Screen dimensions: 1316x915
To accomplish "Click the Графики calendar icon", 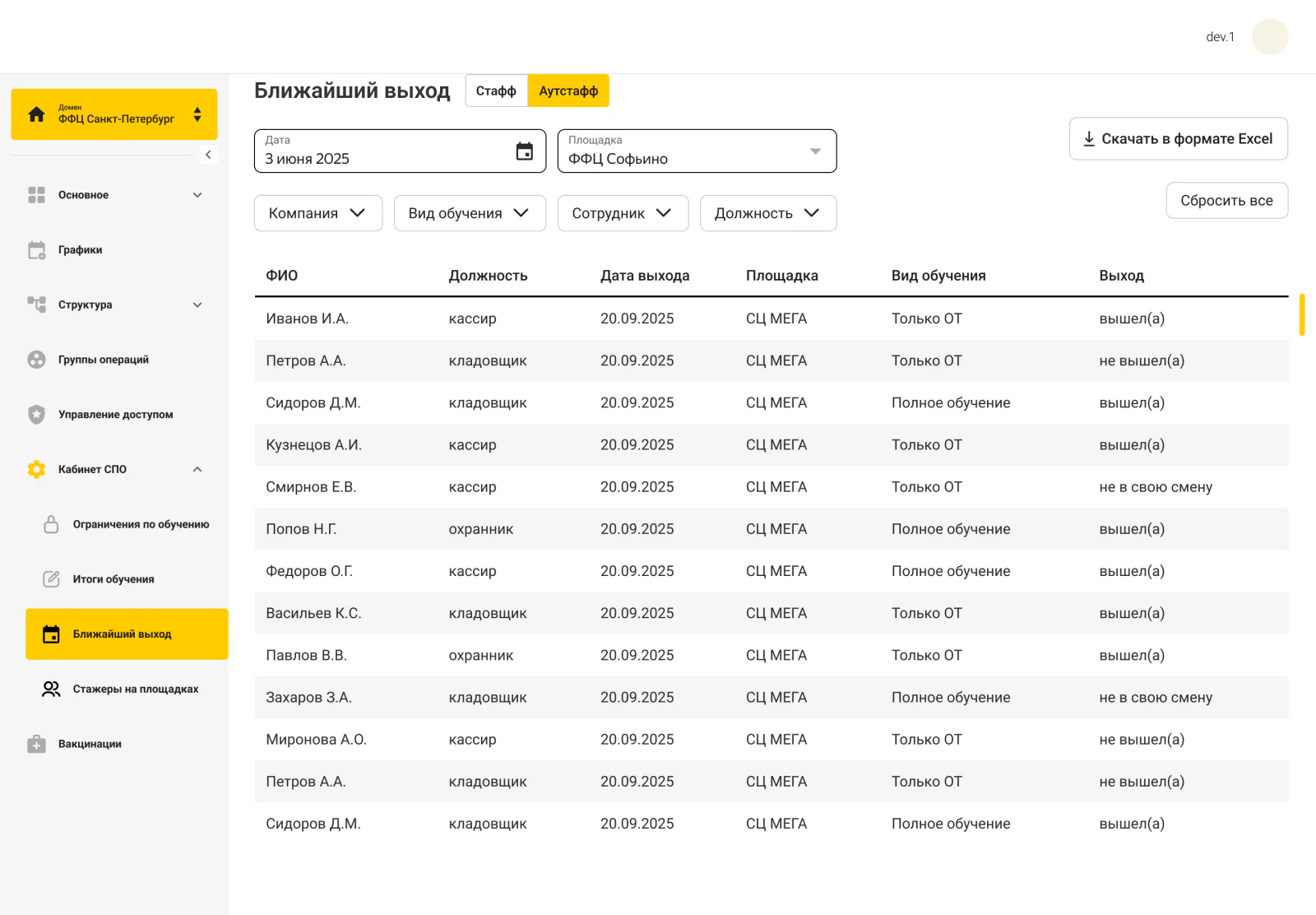I will pyautogui.click(x=36, y=250).
